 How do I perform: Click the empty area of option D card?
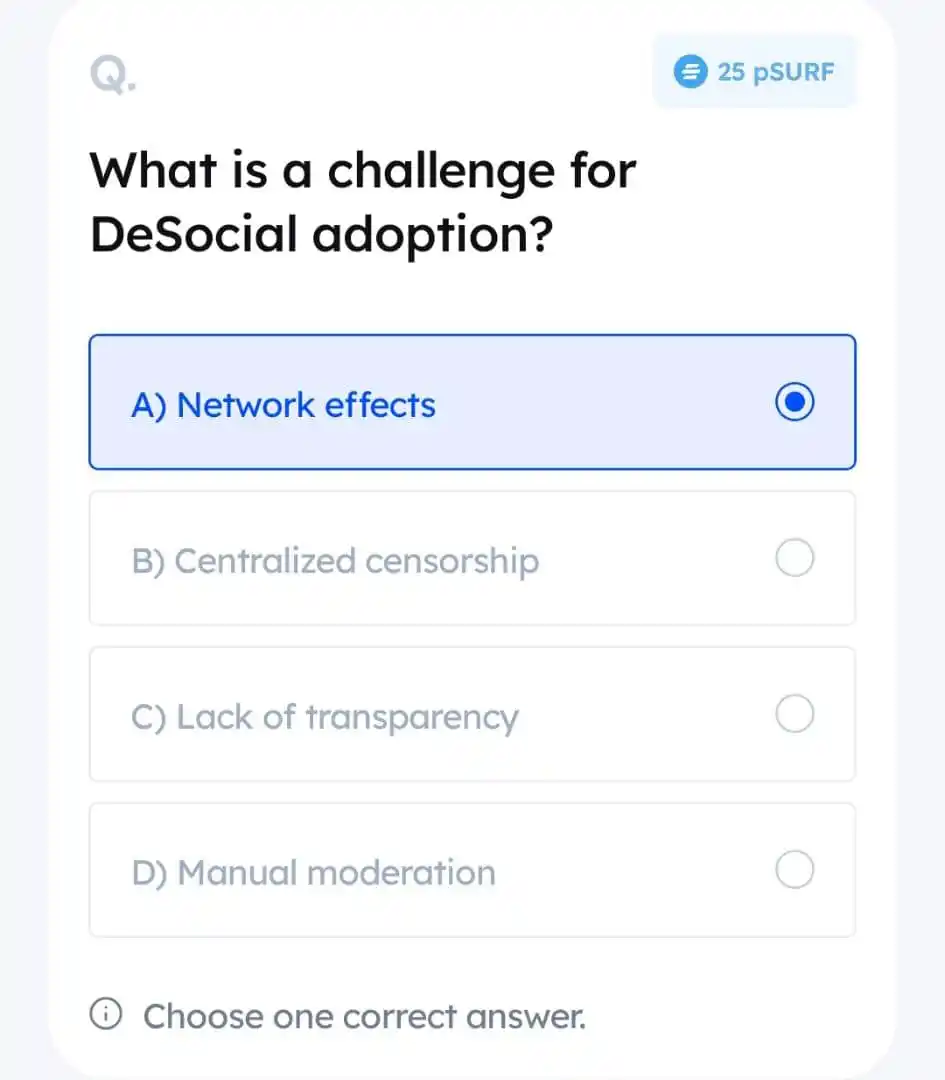[x=634, y=870]
